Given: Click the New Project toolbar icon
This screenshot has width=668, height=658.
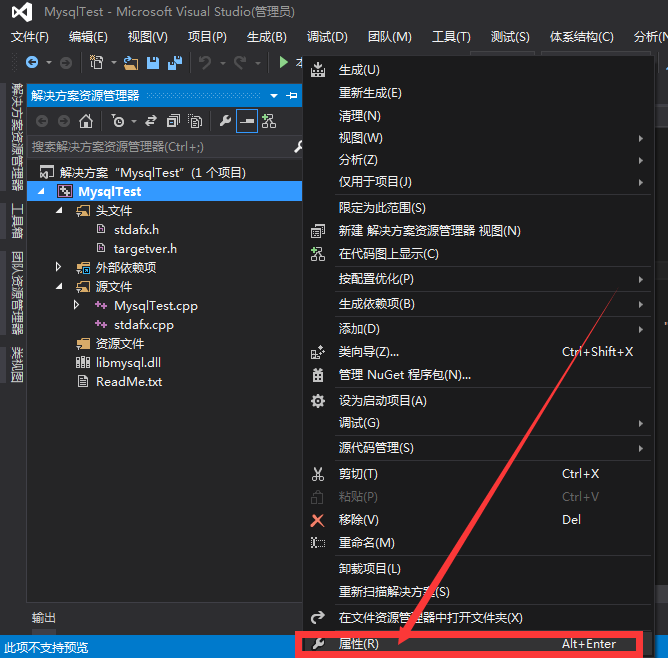Looking at the screenshot, I should tap(97, 63).
